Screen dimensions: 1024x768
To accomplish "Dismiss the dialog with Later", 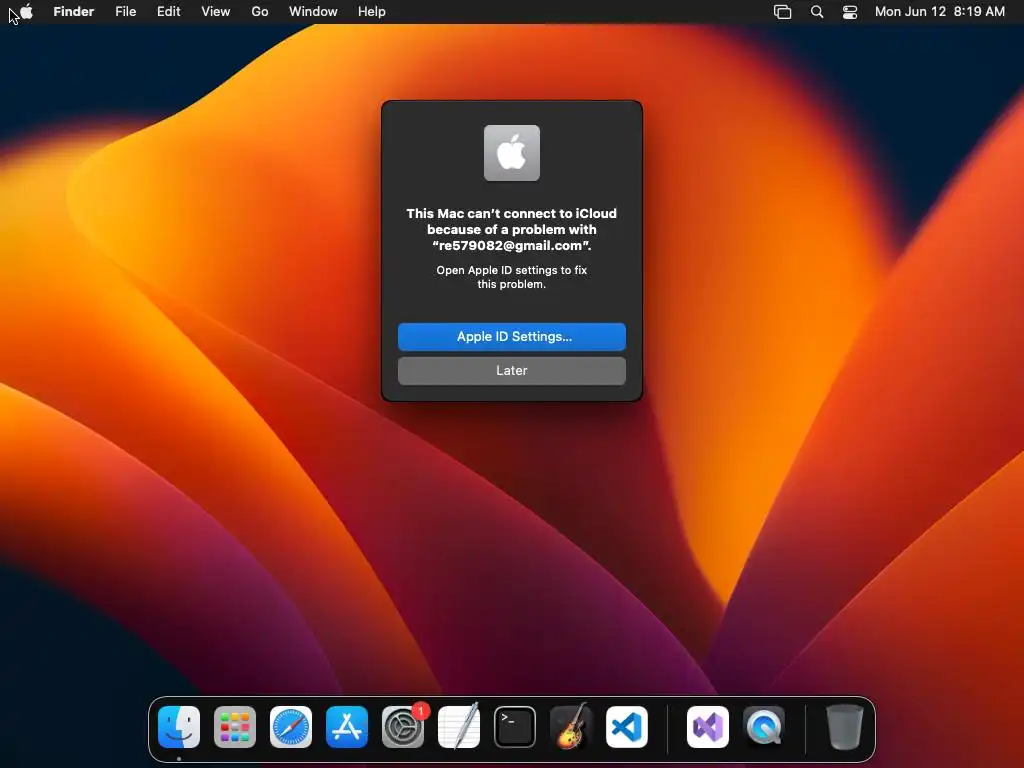I will (512, 370).
